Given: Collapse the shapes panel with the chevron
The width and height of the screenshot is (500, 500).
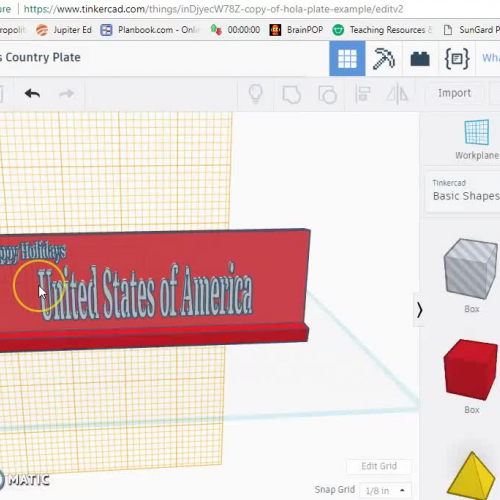Looking at the screenshot, I should click(419, 310).
